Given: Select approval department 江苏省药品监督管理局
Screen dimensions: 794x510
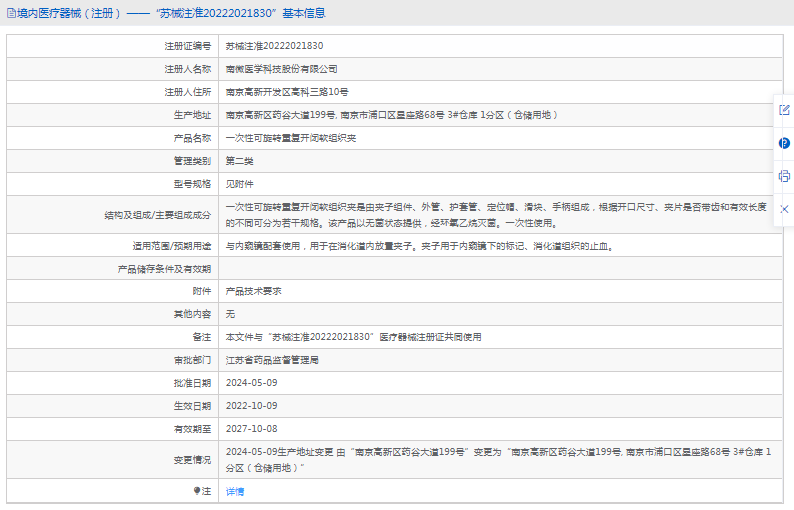Looking at the screenshot, I should tap(272, 360).
